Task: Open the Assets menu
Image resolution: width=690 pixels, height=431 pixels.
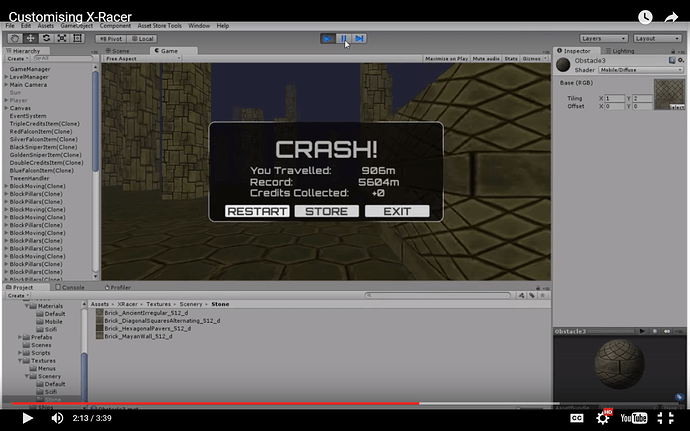Action: coord(45,26)
